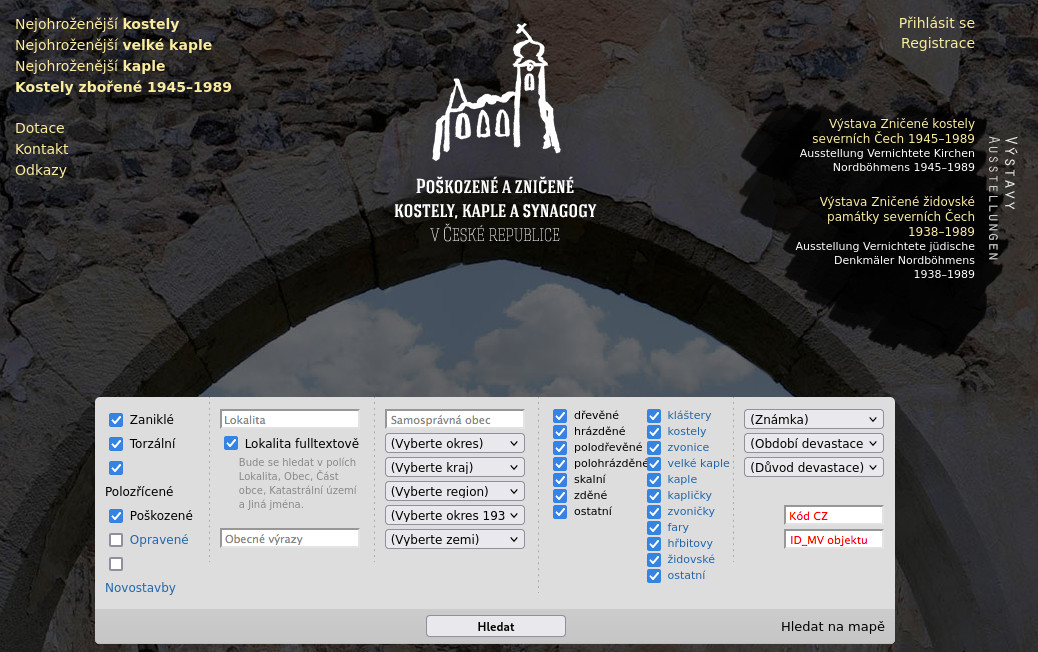Toggle Lokalita fulltextově checkbox

pyautogui.click(x=231, y=443)
